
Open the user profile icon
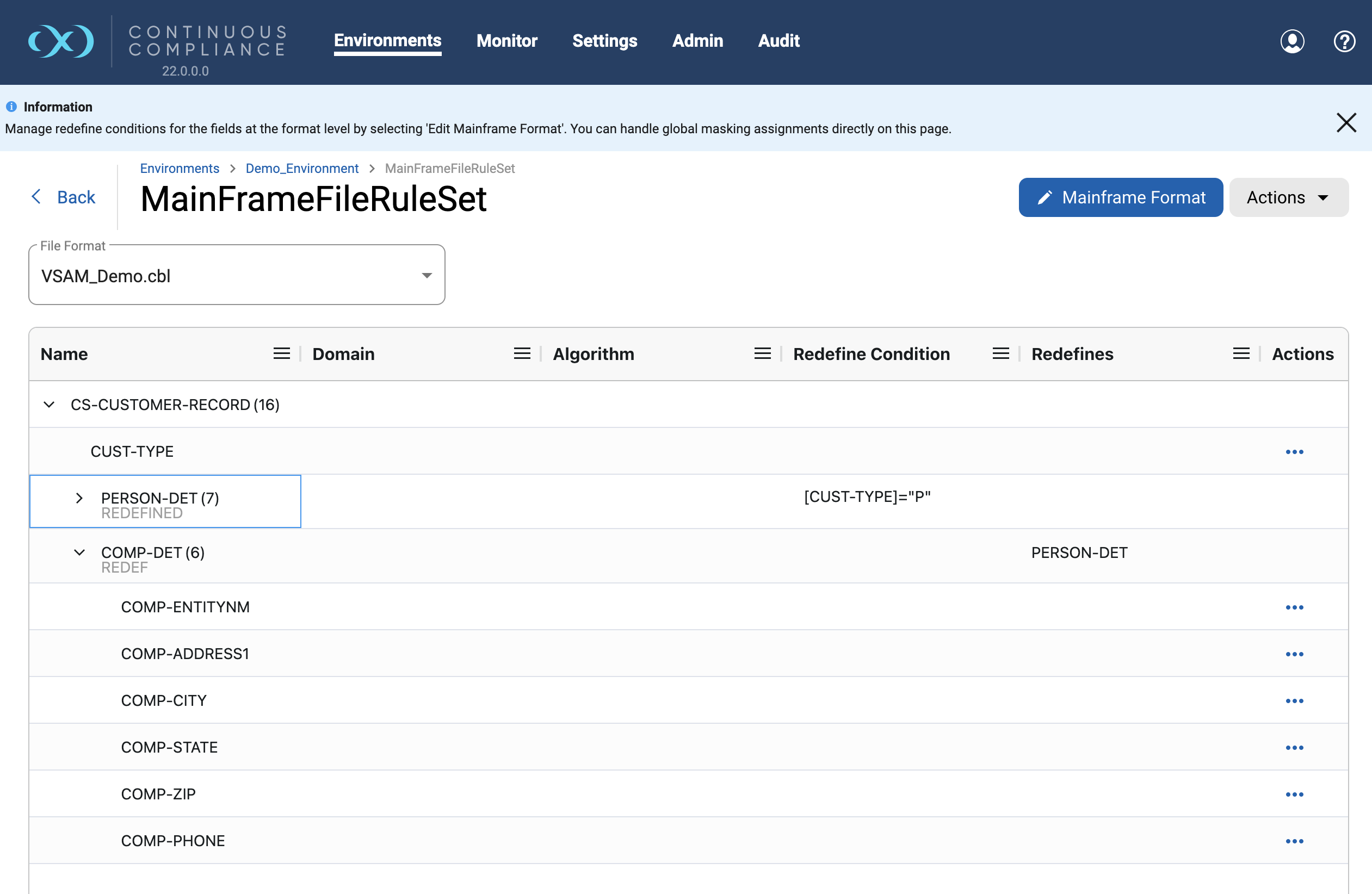tap(1292, 41)
